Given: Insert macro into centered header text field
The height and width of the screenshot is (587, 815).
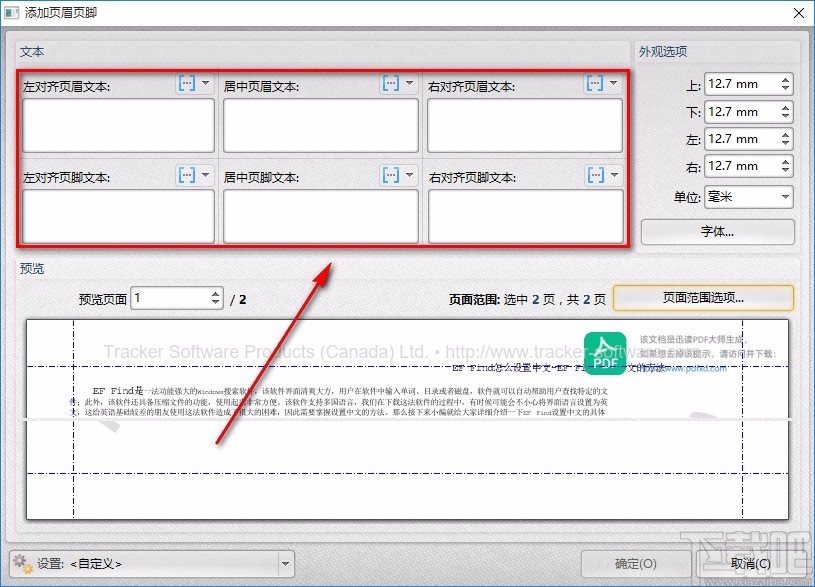Looking at the screenshot, I should [390, 85].
